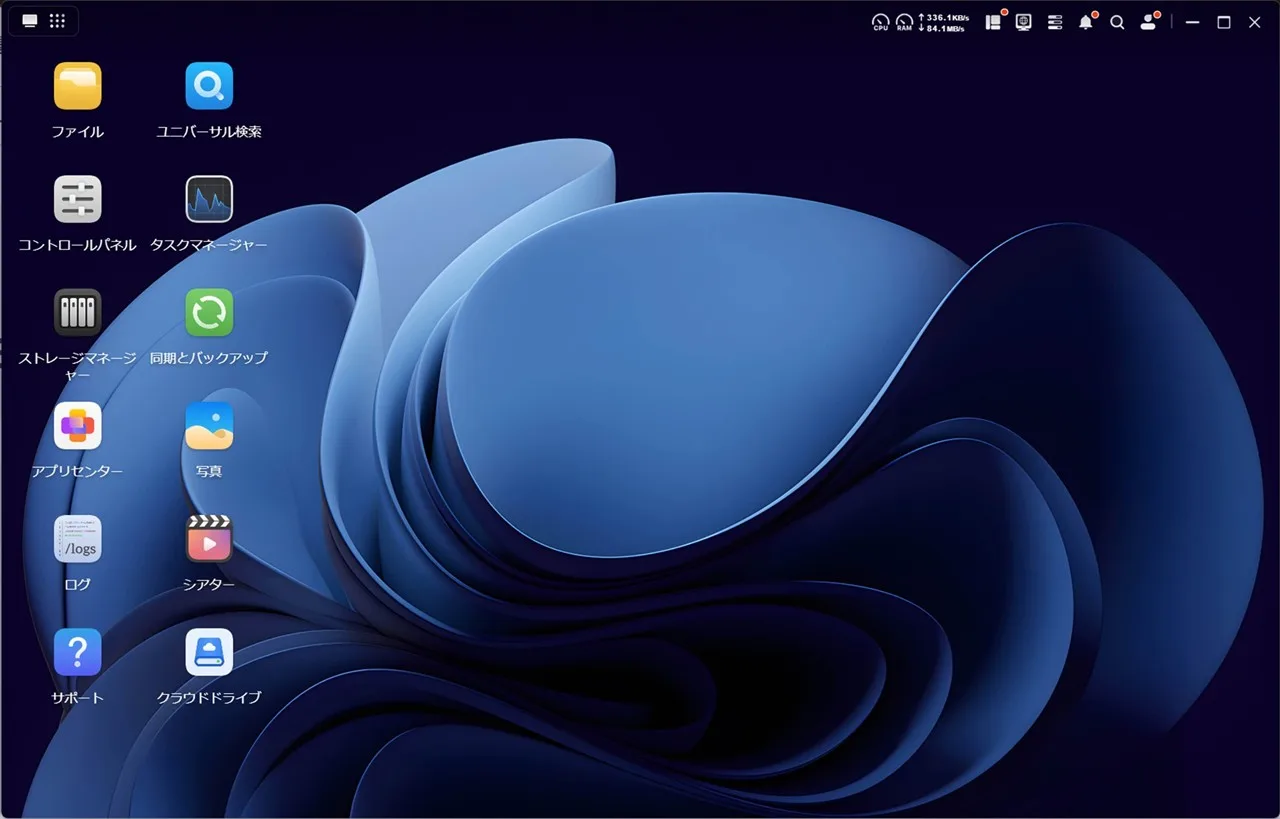Click the magnifier search icon in top bar

click(1117, 22)
